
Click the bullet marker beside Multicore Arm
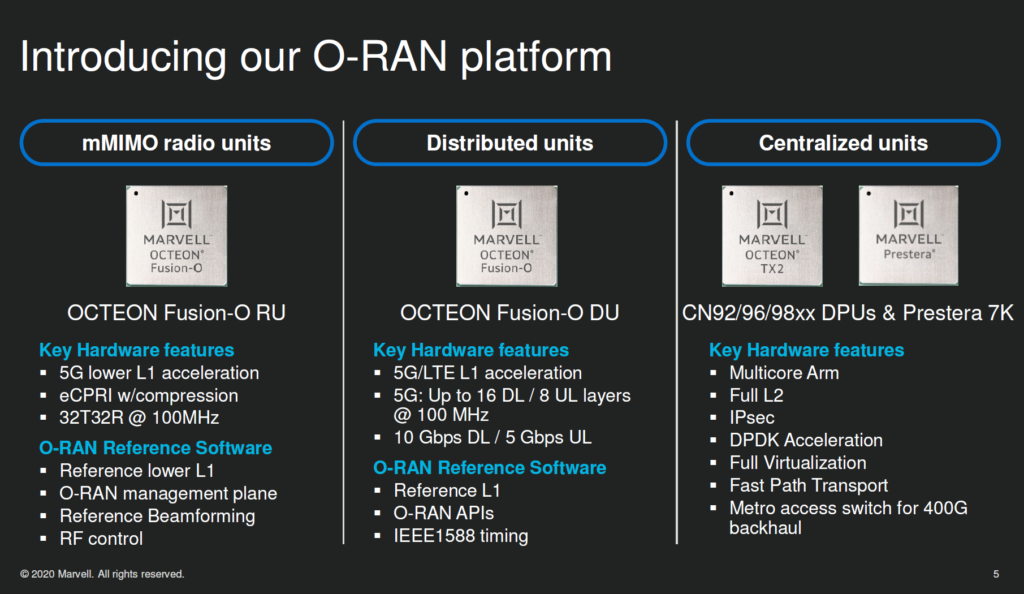[716, 373]
